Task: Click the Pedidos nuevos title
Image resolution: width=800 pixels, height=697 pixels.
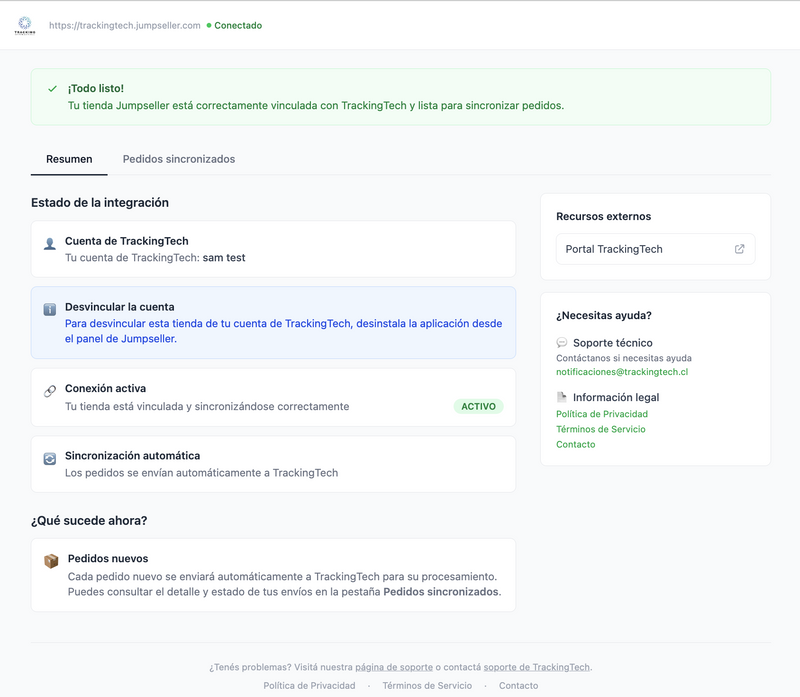Action: [108, 559]
